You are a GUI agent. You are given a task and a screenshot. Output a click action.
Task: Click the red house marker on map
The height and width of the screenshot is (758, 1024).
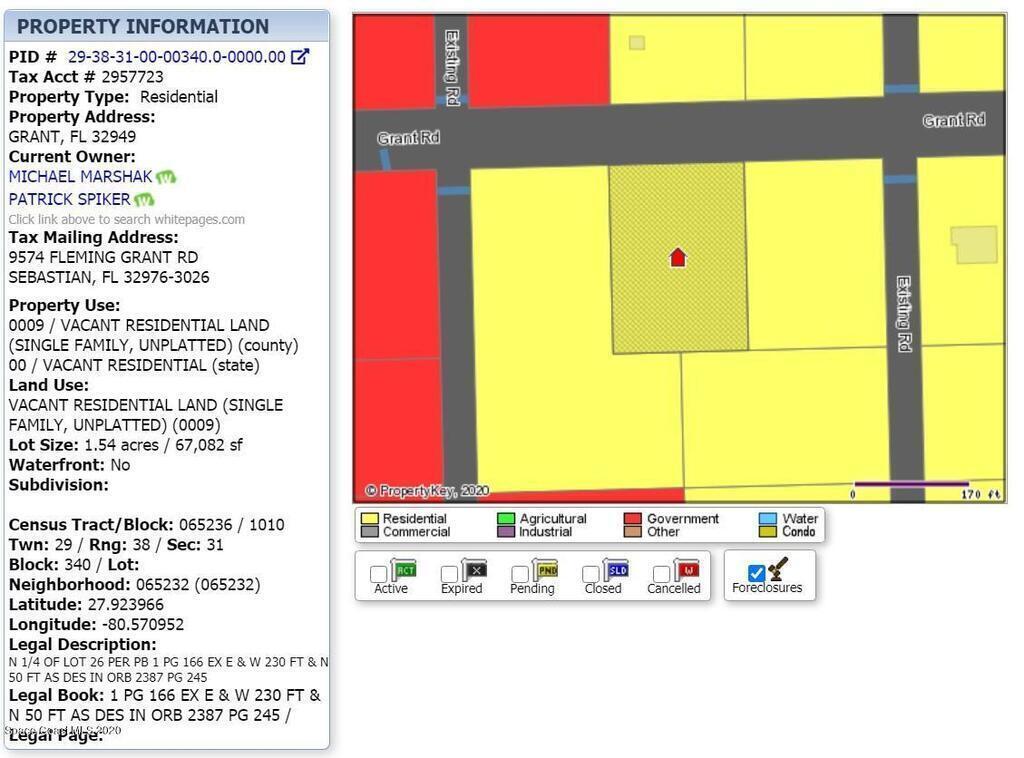(x=678, y=258)
